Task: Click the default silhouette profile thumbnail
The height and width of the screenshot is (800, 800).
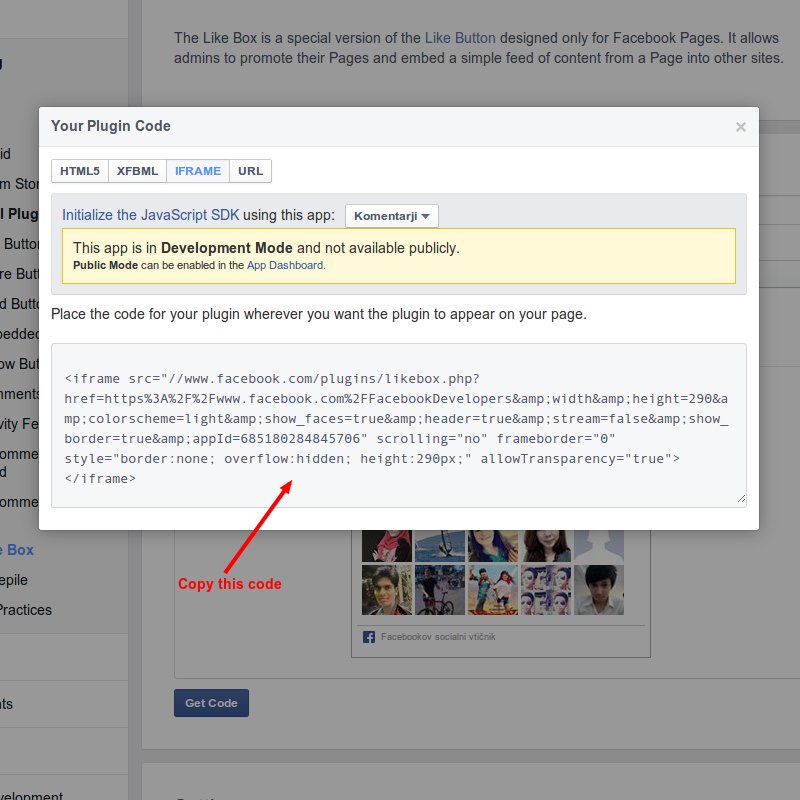Action: (599, 545)
